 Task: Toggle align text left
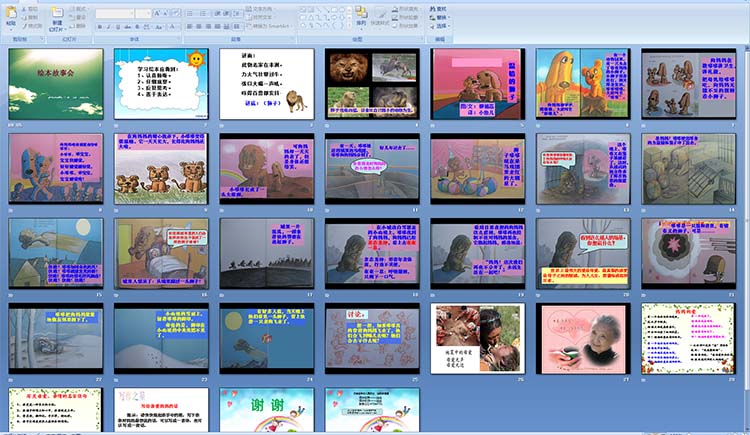[189, 26]
